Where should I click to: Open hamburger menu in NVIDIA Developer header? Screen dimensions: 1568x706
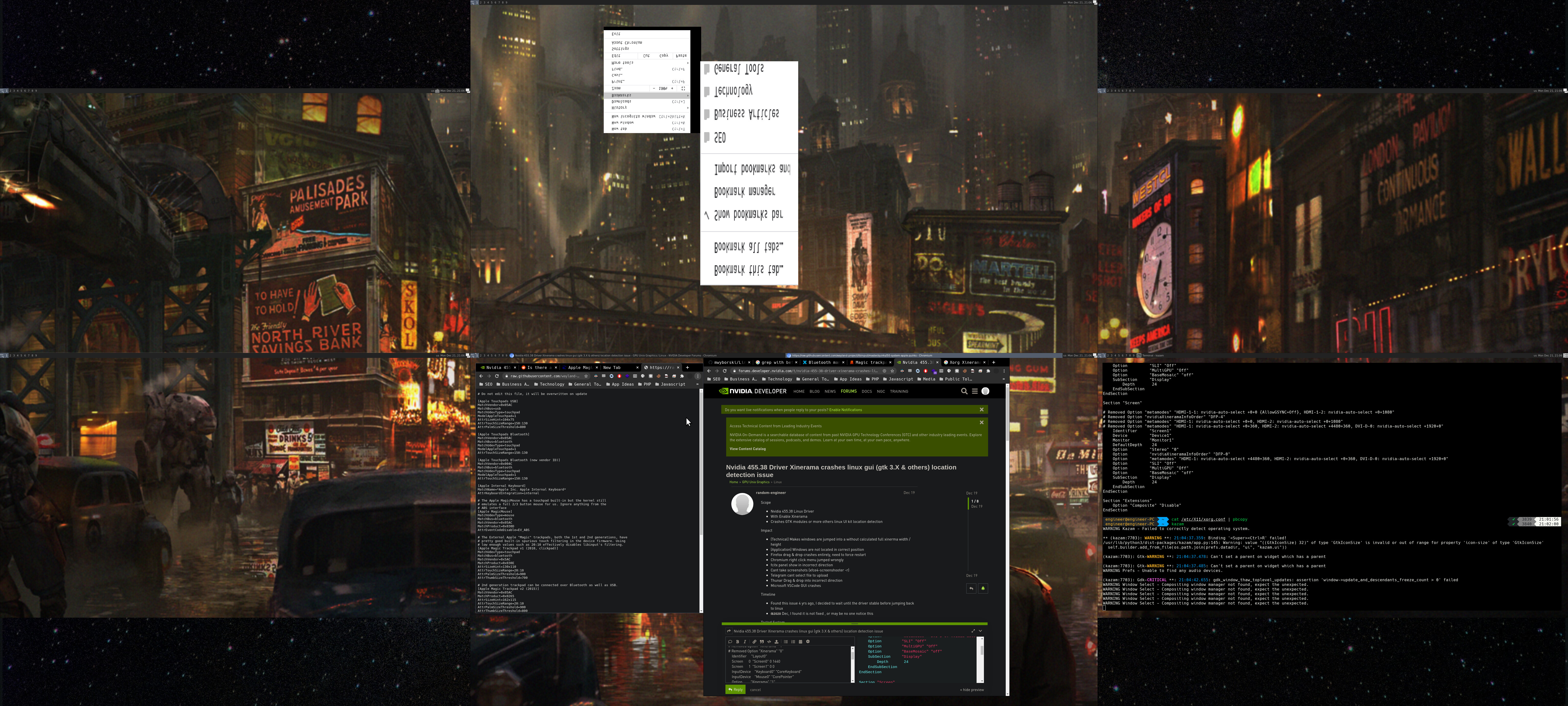(x=975, y=391)
